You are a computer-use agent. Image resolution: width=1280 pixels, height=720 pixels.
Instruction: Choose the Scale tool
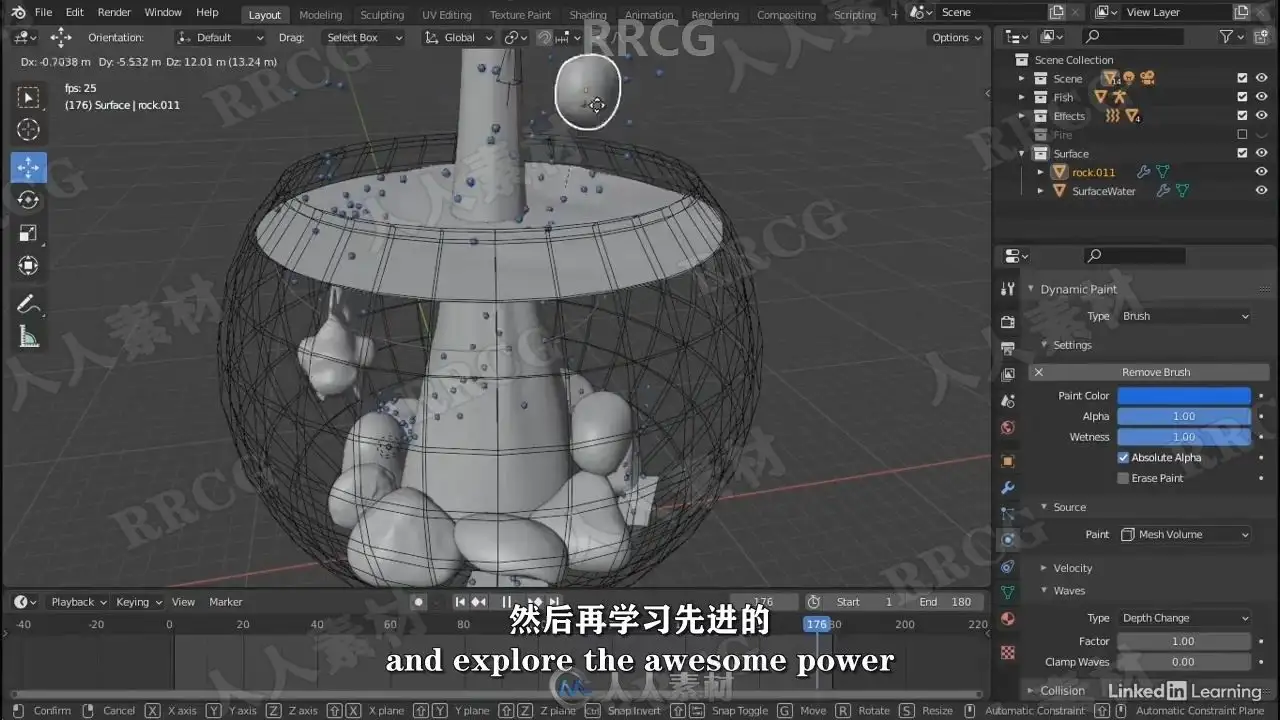pyautogui.click(x=29, y=233)
